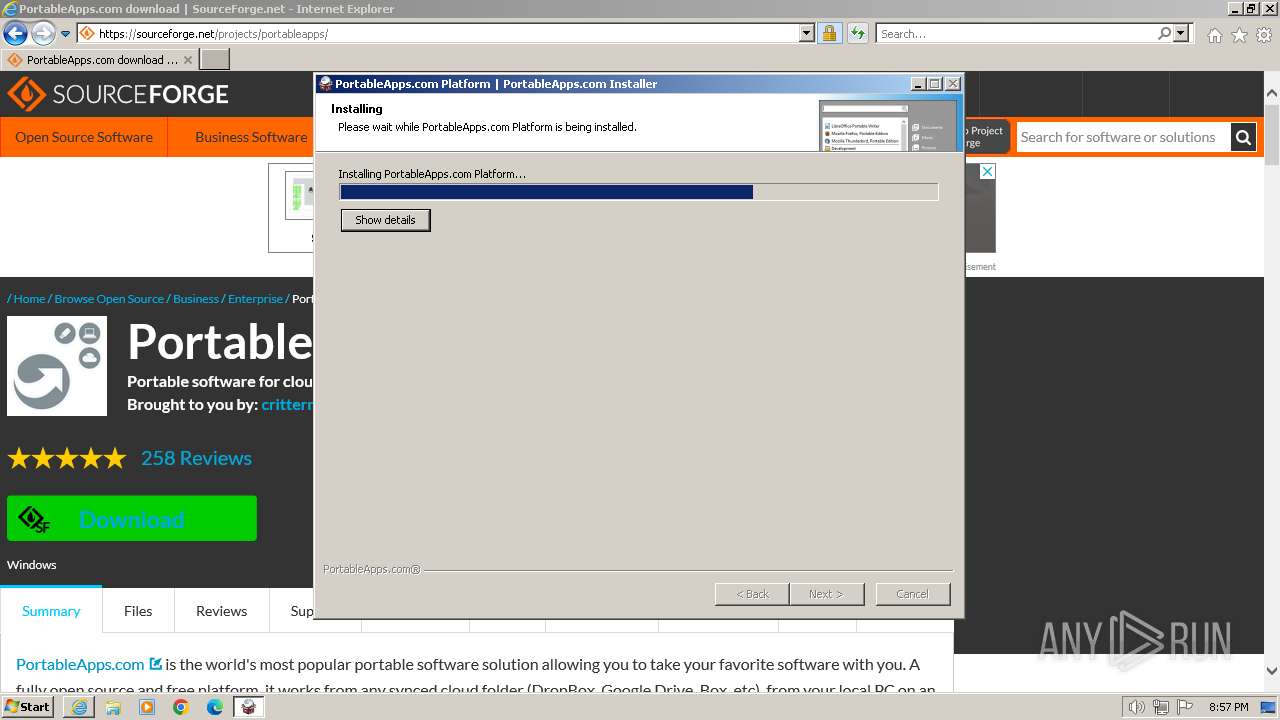Image resolution: width=1280 pixels, height=720 pixels.
Task: Switch to the Files tab
Action: [x=138, y=611]
